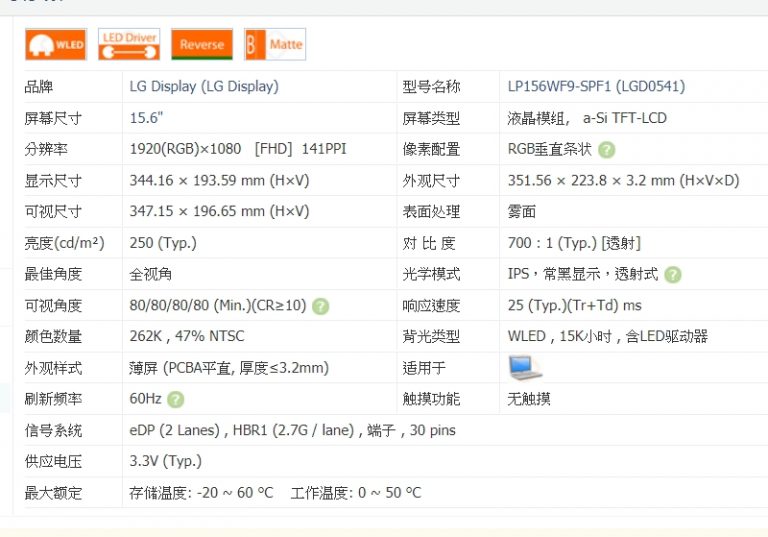768x537 pixels.
Task: Click the 信号系统 row label
Action: [x=53, y=431]
